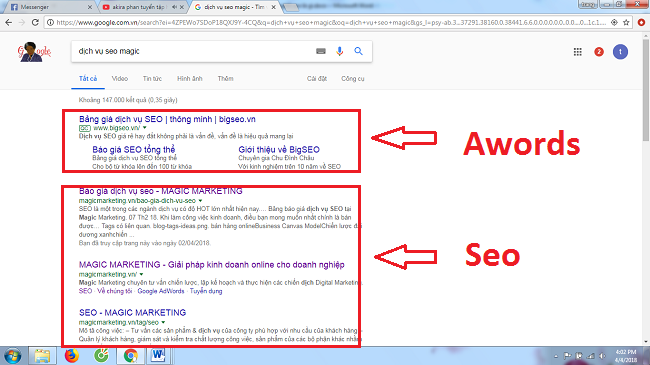Click the network icon in system tray
650x365 pixels.
click(590, 356)
